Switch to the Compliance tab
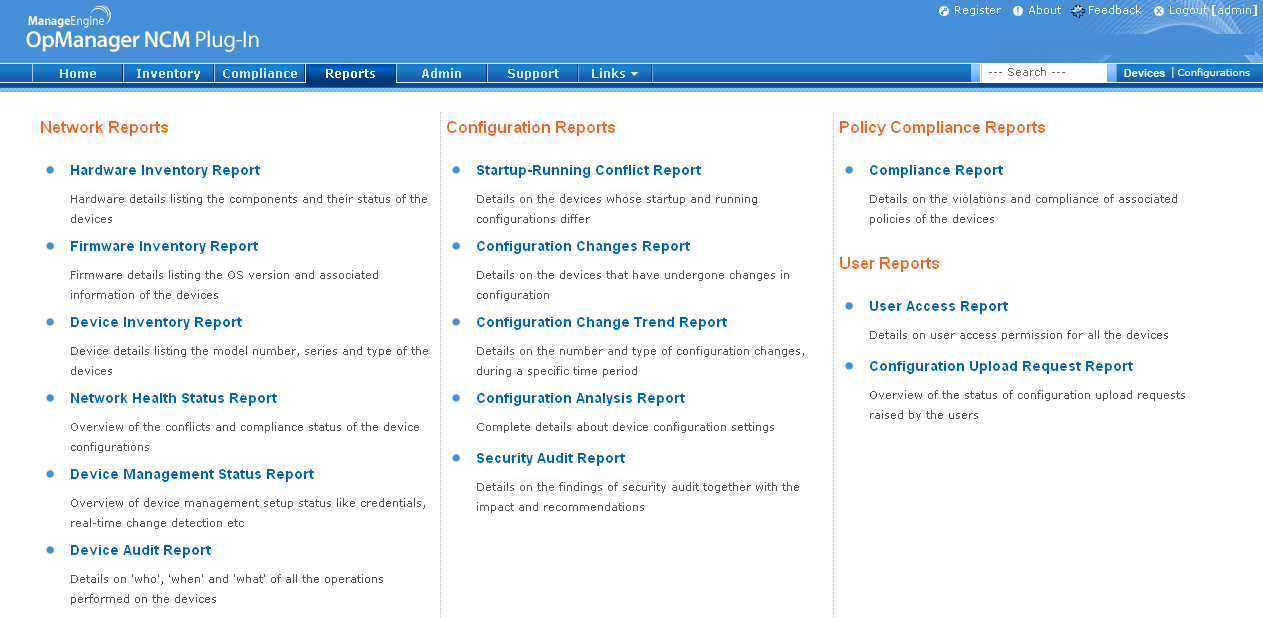1263x618 pixels. click(x=259, y=73)
